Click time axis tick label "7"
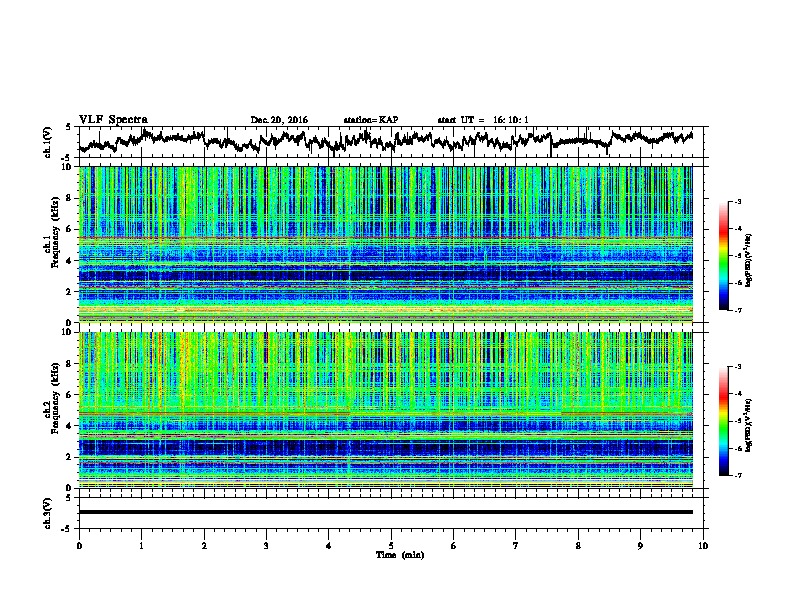This screenshot has height=612, width=792. click(x=516, y=546)
